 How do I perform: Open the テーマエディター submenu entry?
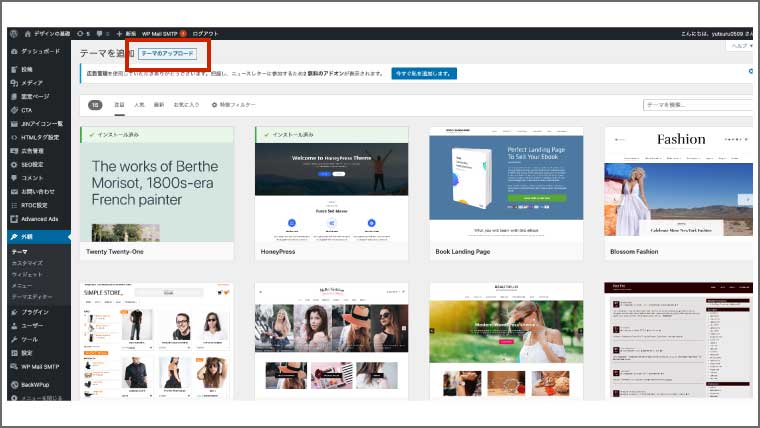pyautogui.click(x=32, y=296)
